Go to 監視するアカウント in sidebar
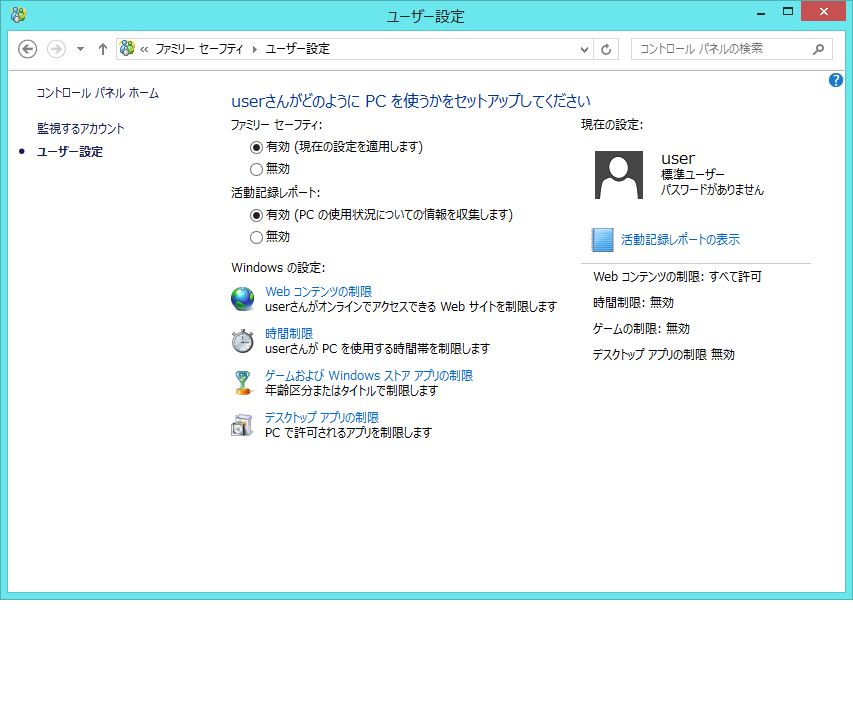 click(81, 129)
